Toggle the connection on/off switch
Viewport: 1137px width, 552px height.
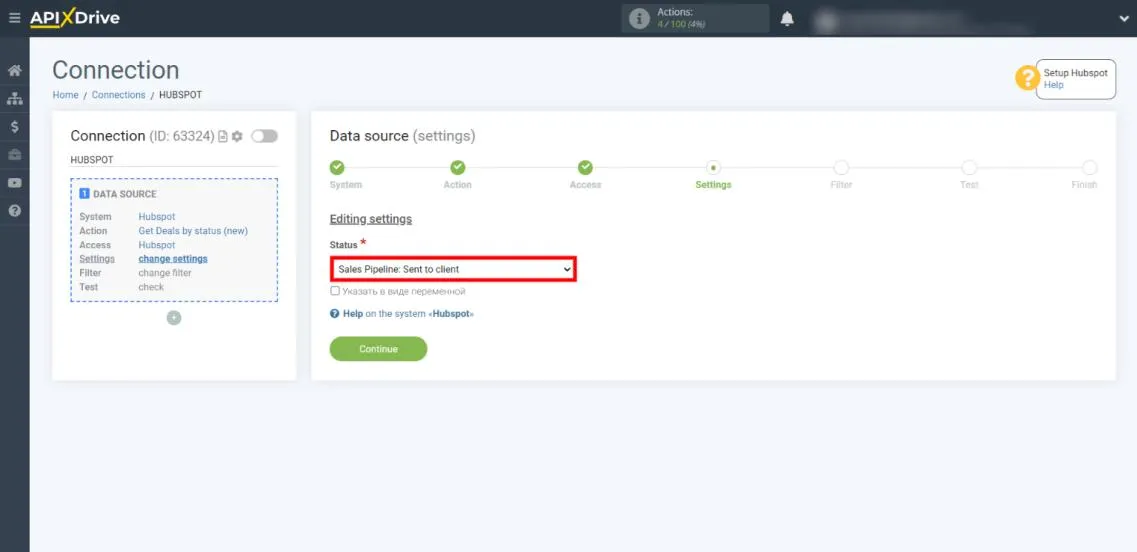(264, 136)
